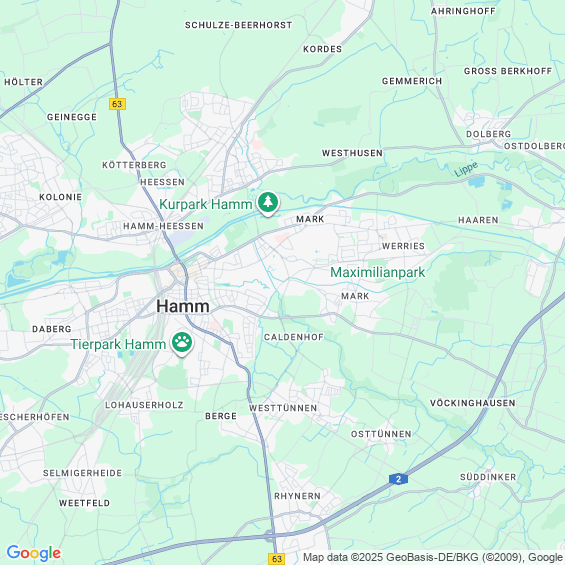Click the Kurpark Hamm tree pin icon
The height and width of the screenshot is (565, 565).
268,203
